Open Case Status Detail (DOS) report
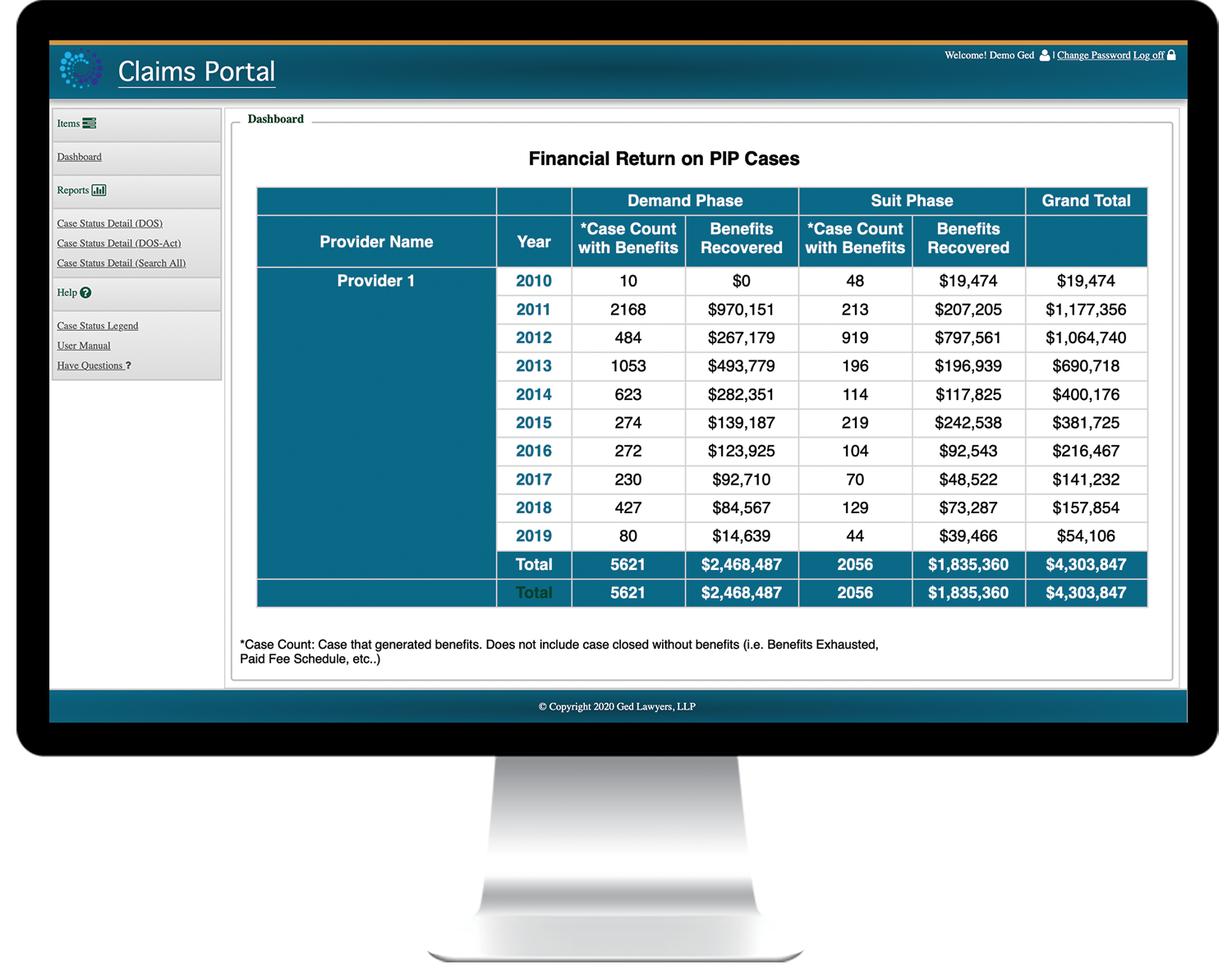The height and width of the screenshot is (969, 1232). click(x=109, y=223)
